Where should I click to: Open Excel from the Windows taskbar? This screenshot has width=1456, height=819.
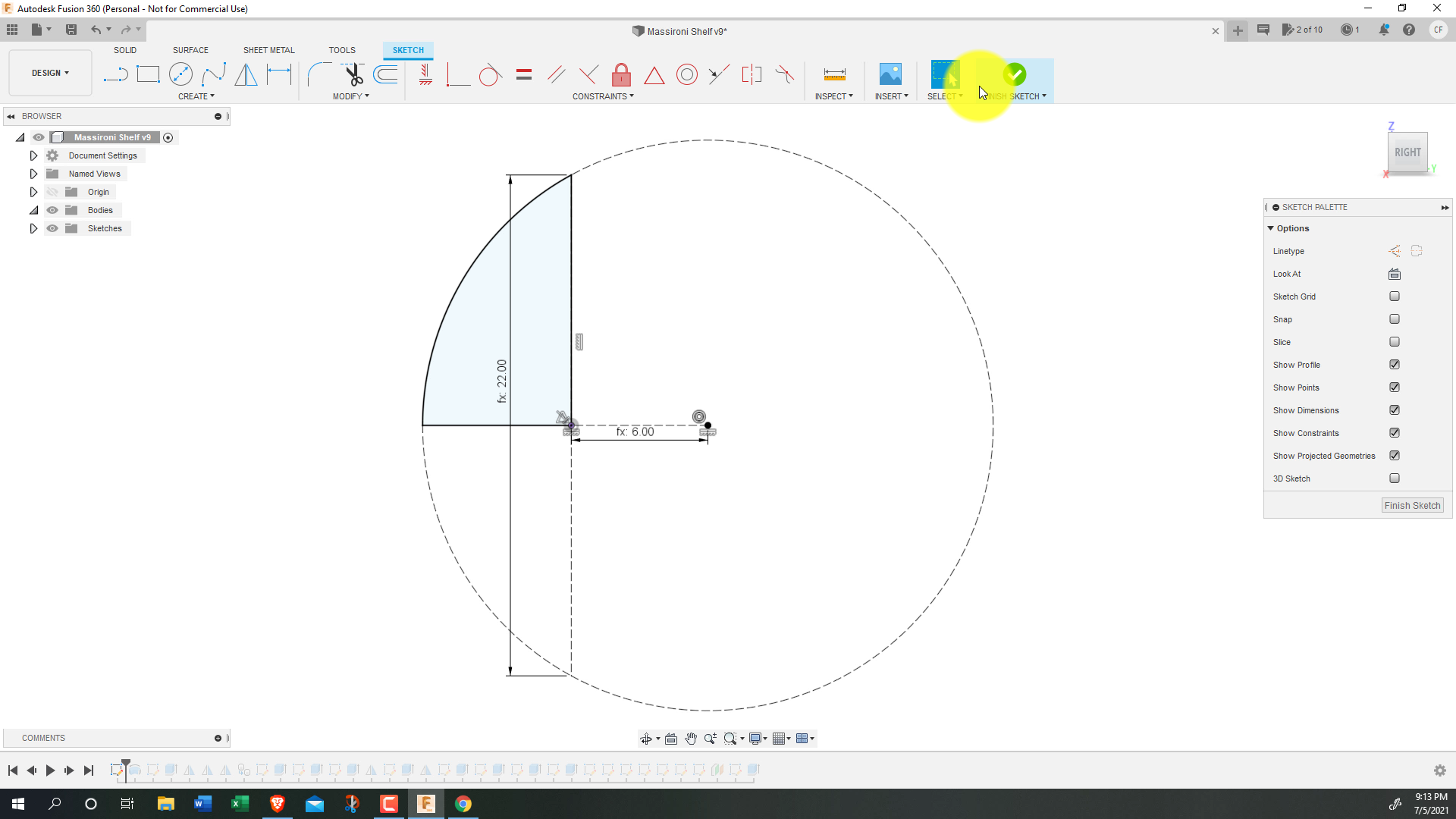tap(240, 804)
